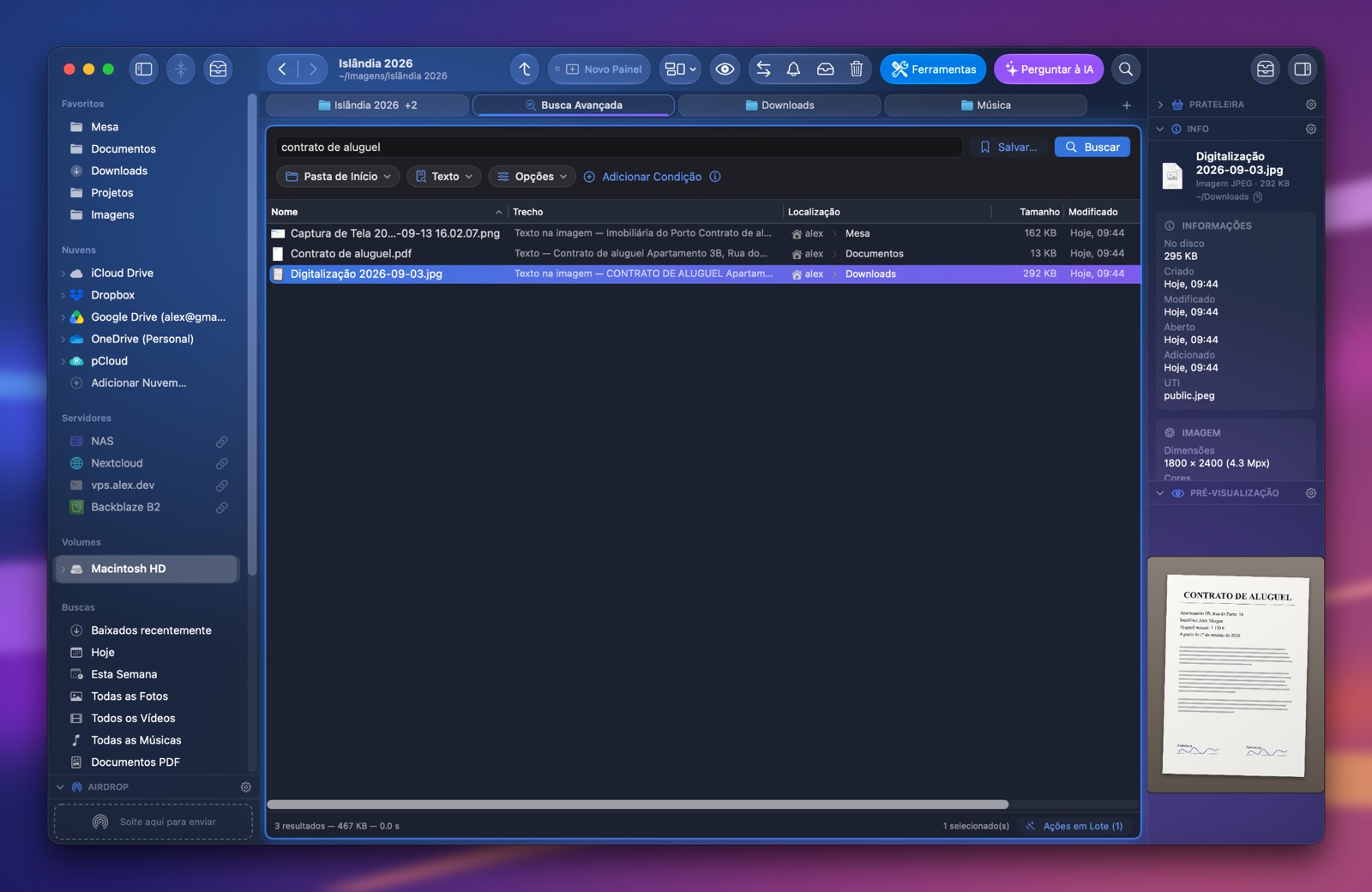Click the sync arrows icon in the toolbar
1372x892 pixels.
763,69
